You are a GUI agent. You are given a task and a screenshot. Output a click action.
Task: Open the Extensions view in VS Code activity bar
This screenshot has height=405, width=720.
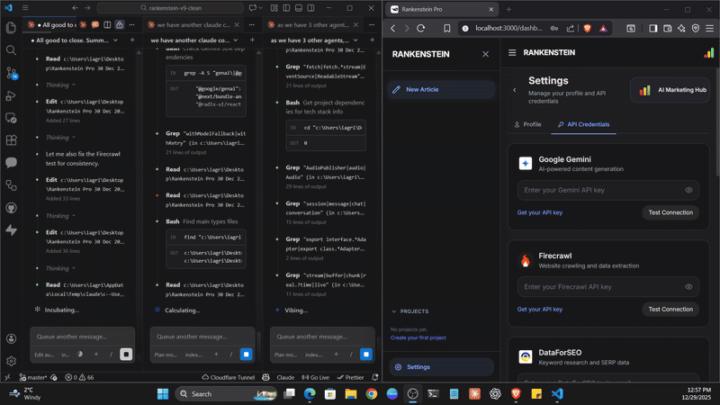(x=11, y=140)
